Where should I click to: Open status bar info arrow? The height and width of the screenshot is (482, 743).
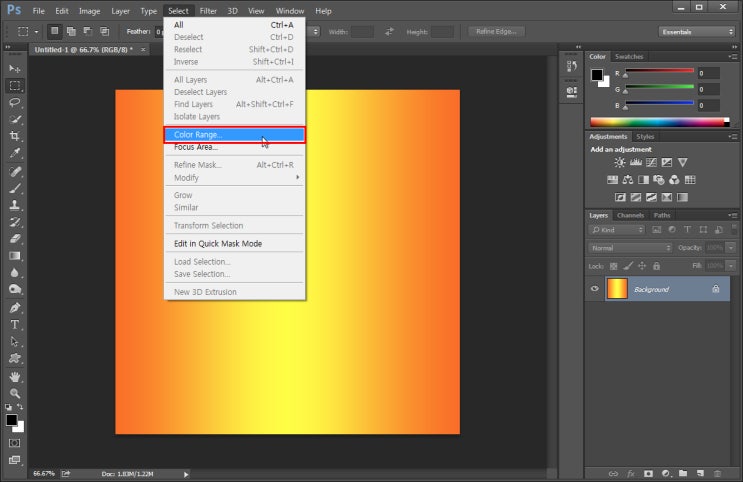click(186, 474)
